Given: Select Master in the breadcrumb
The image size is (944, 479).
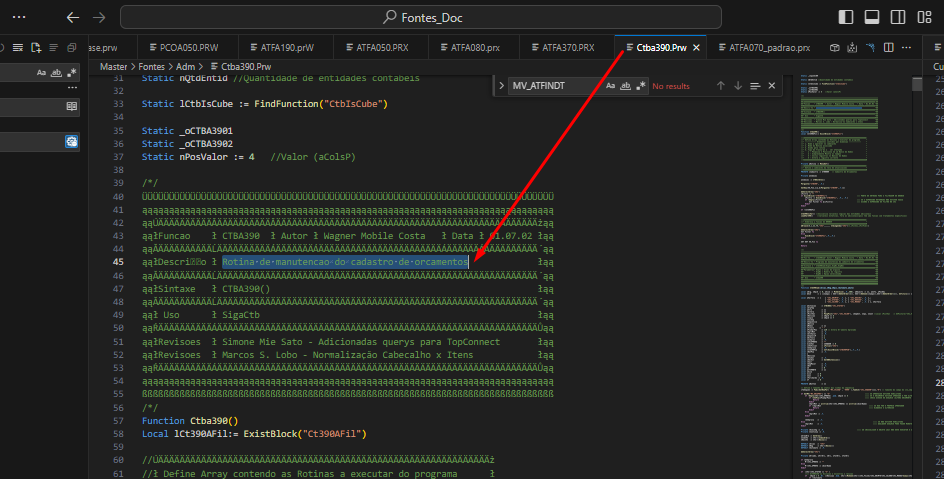Looking at the screenshot, I should pos(113,67).
